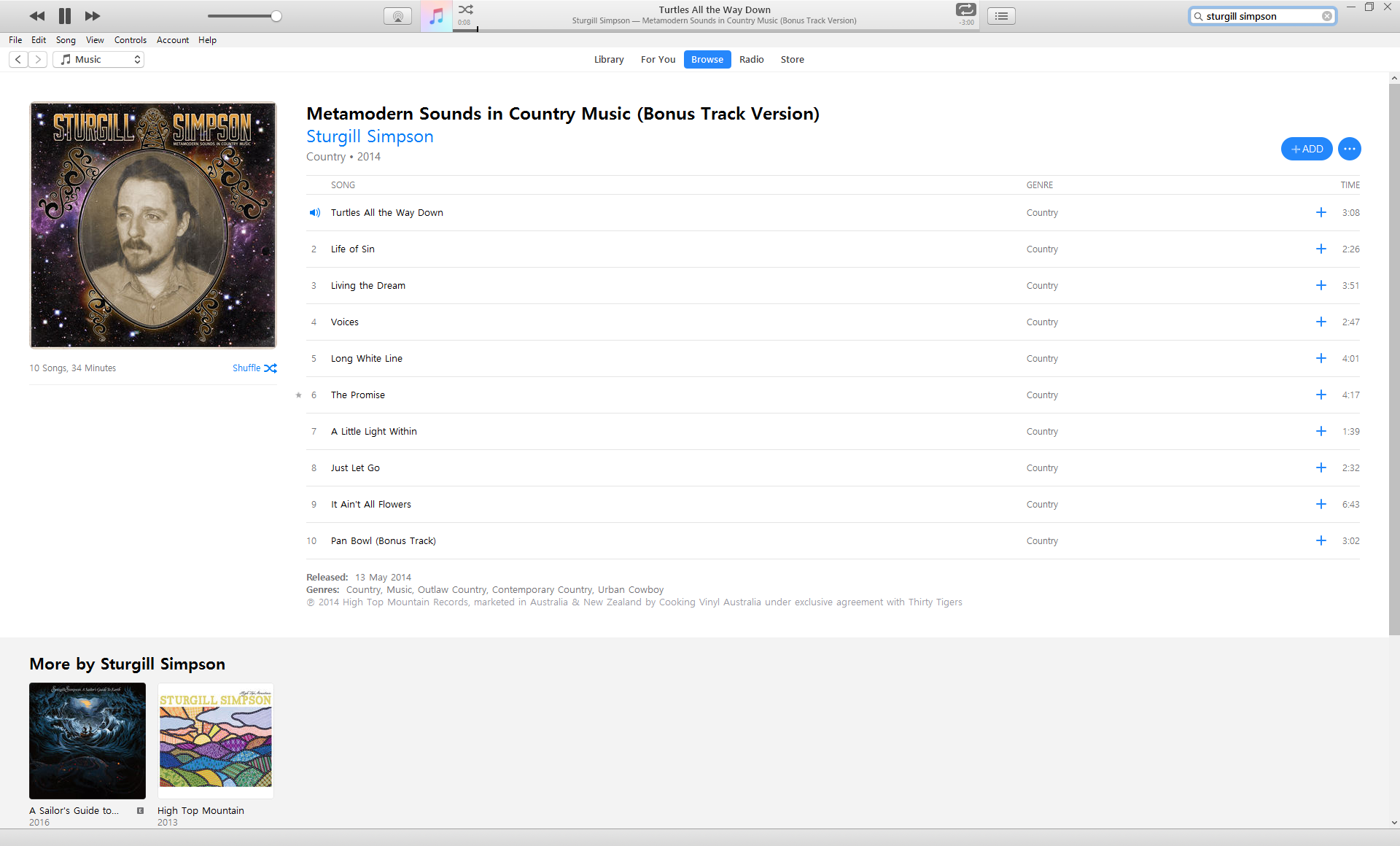The image size is (1400, 846).
Task: Clear the search field text
Action: tap(1327, 16)
